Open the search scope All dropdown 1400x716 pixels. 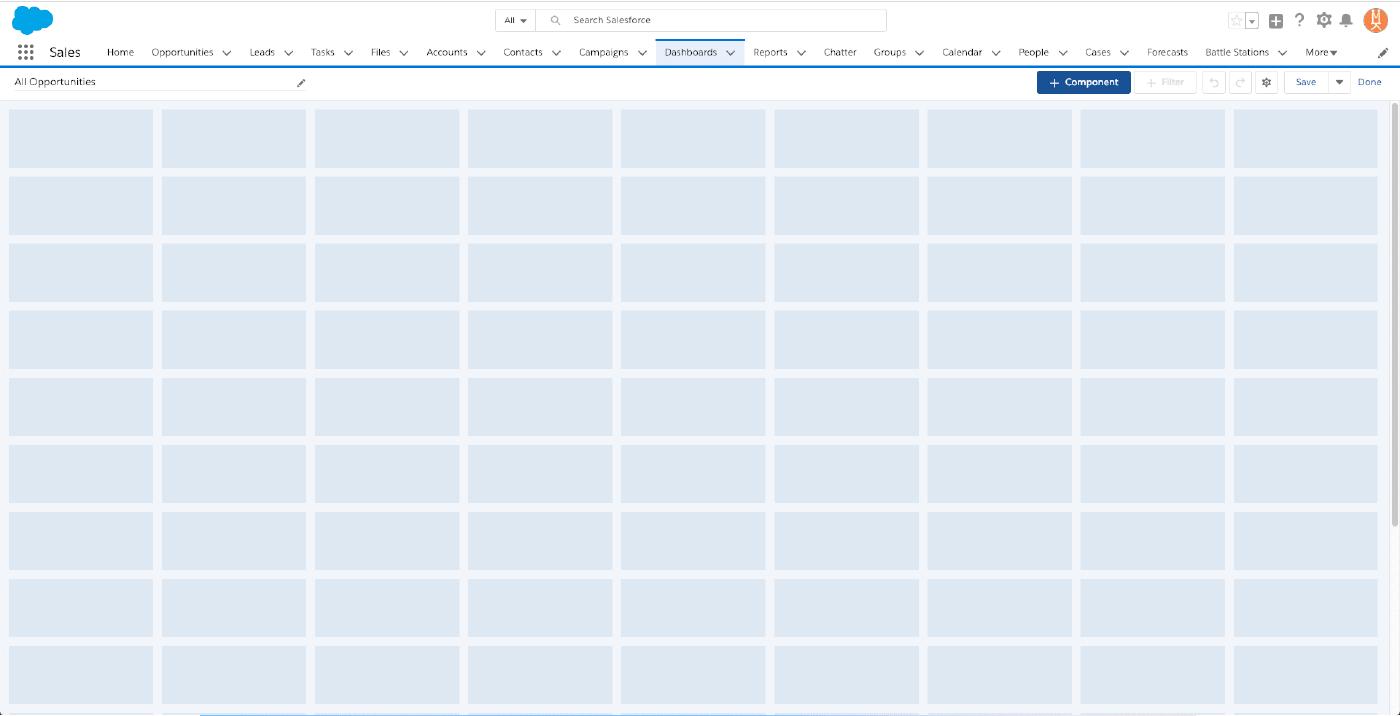[x=515, y=20]
